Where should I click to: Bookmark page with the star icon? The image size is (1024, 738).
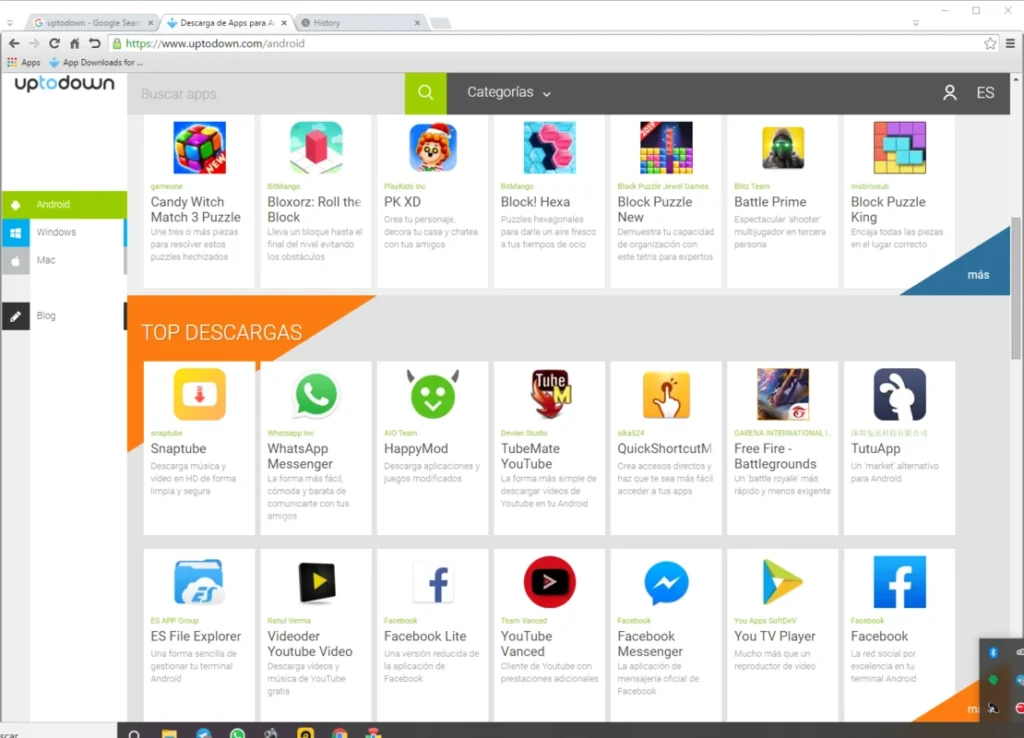(990, 44)
